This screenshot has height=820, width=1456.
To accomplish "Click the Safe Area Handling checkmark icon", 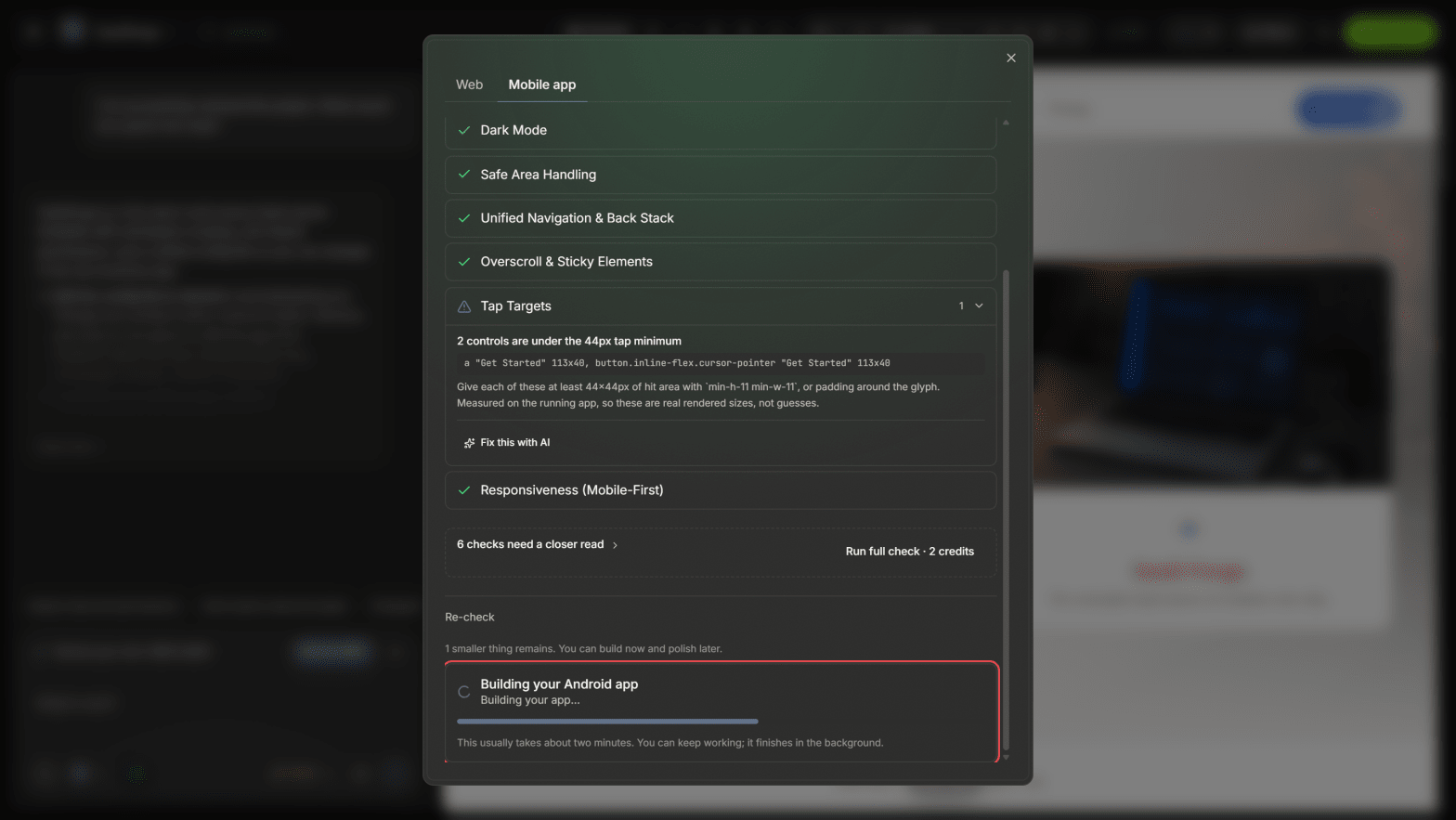I will [464, 175].
